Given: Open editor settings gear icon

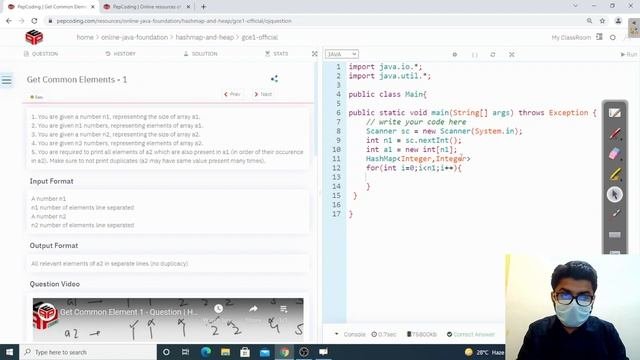Looking at the screenshot, I should click(455, 54).
